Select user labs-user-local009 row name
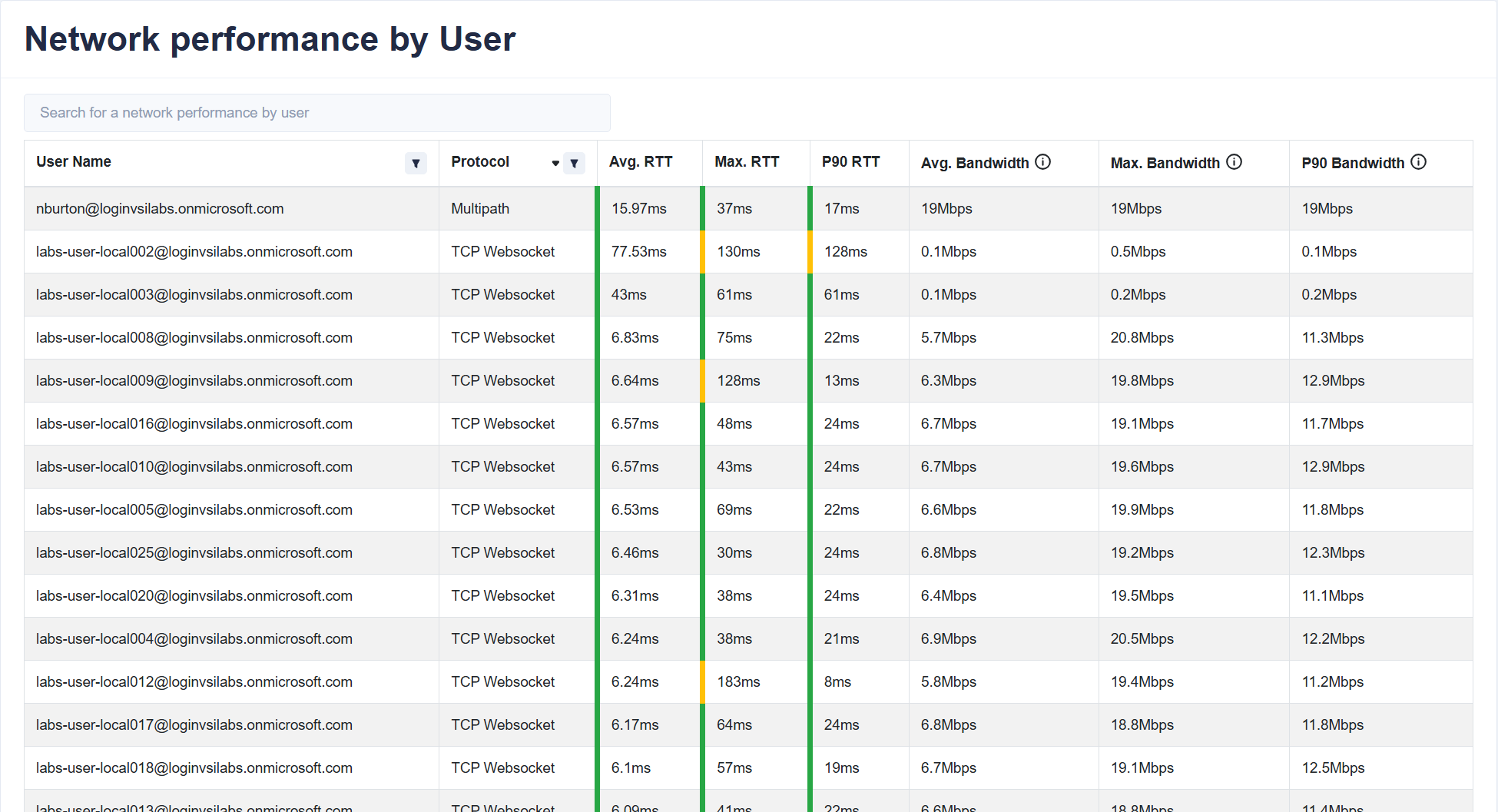This screenshot has height=812, width=1498. pyautogui.click(x=194, y=381)
